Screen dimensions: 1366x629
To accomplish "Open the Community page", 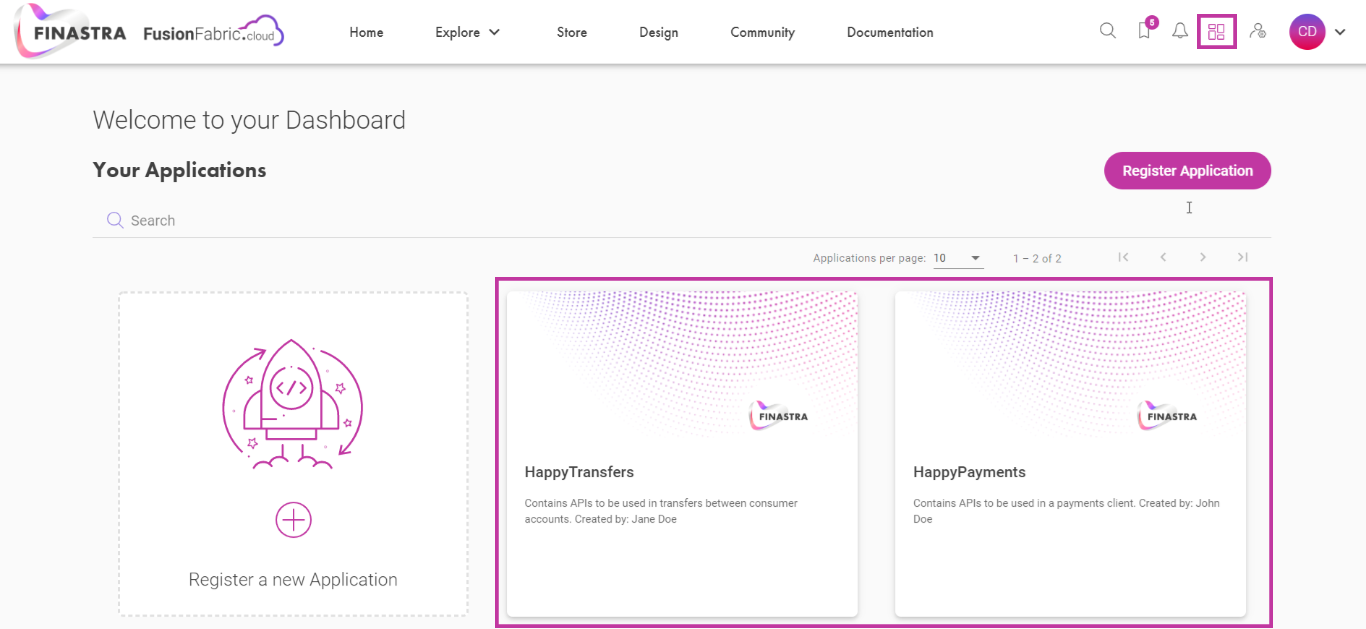I will click(x=762, y=32).
